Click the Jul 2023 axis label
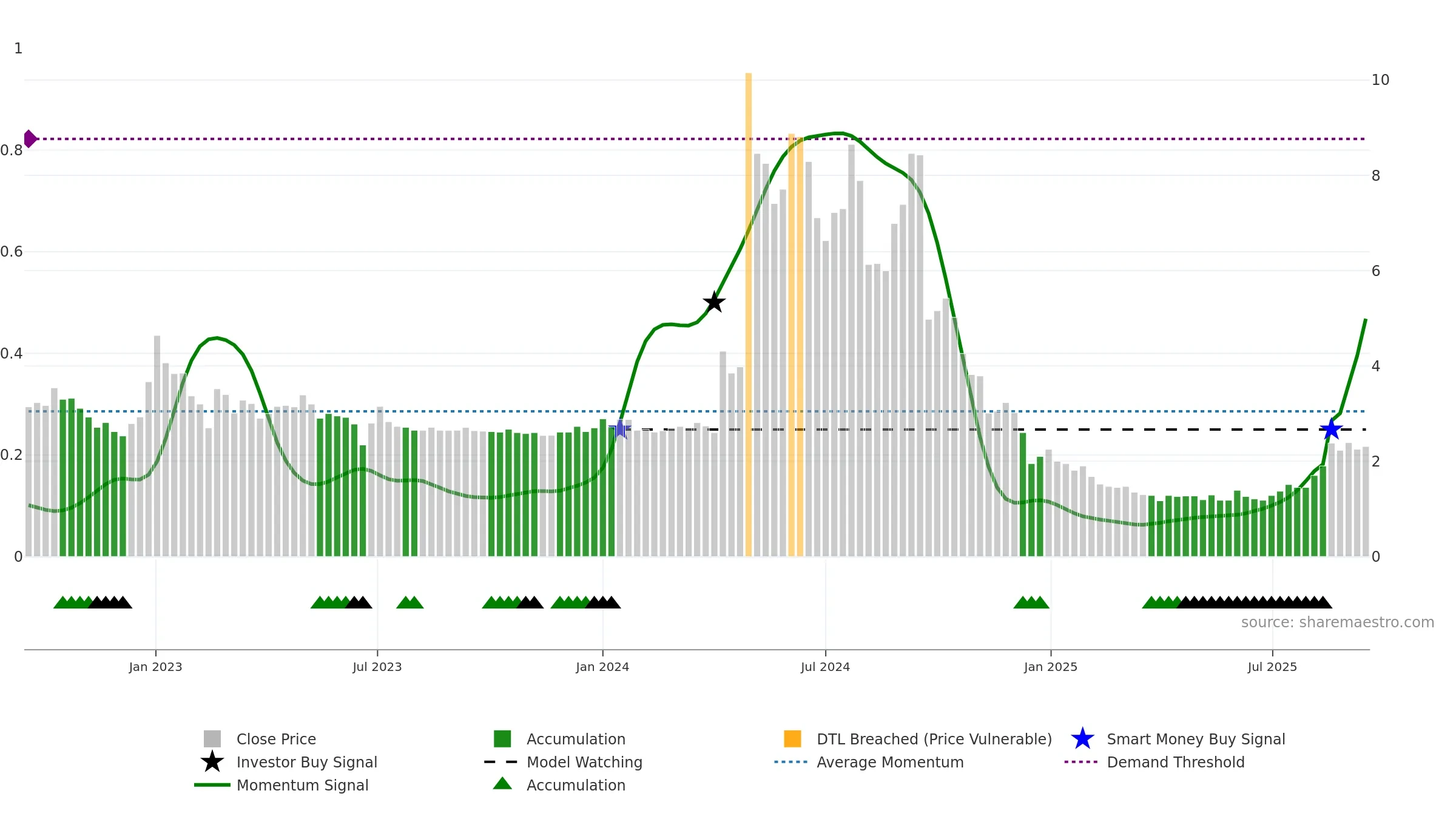Screen dimensions: 1456x819 [377, 667]
